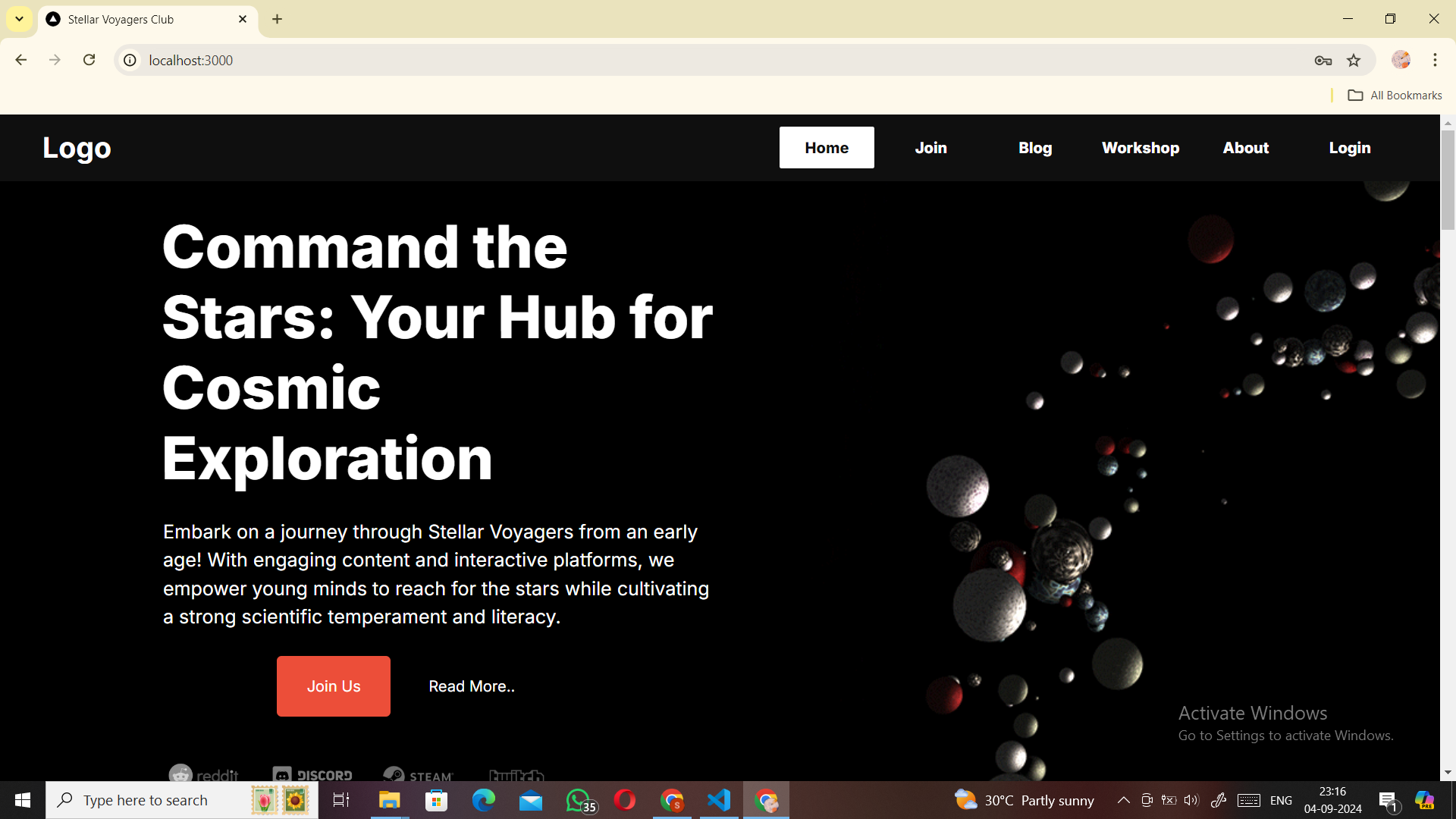Open the Workshop nav item
The image size is (1456, 819).
tap(1141, 148)
